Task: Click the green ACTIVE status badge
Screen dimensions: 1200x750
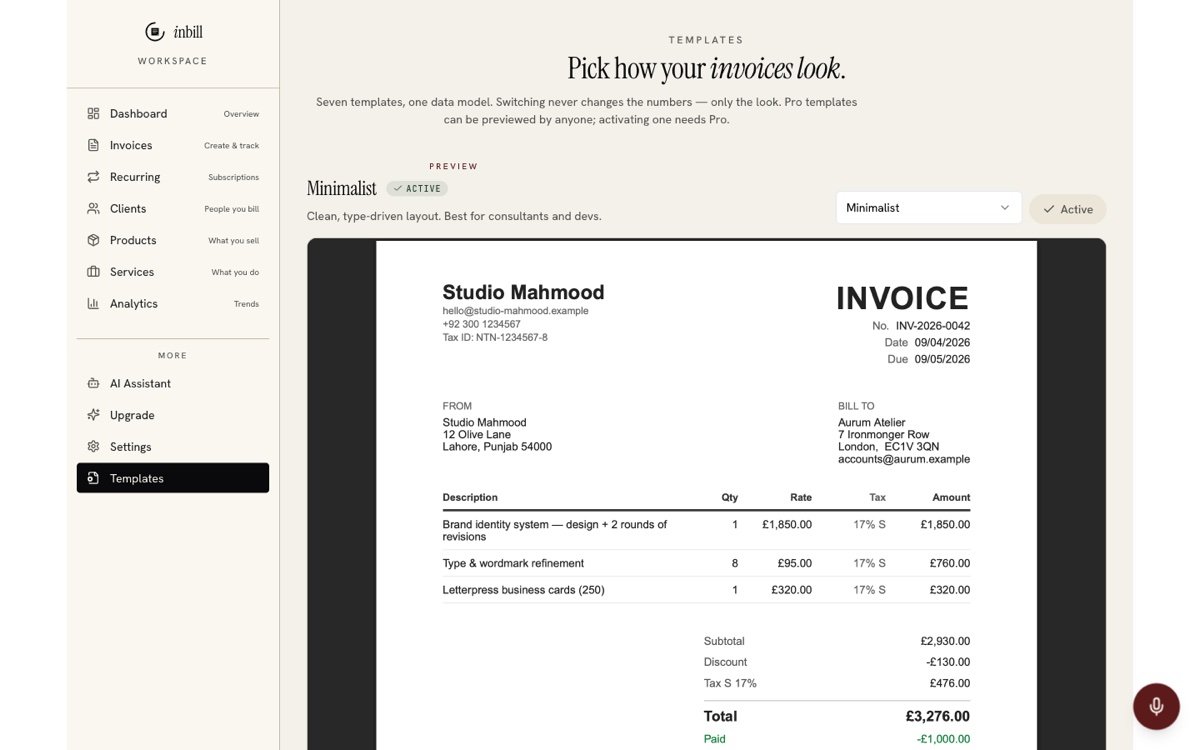Action: click(x=417, y=188)
